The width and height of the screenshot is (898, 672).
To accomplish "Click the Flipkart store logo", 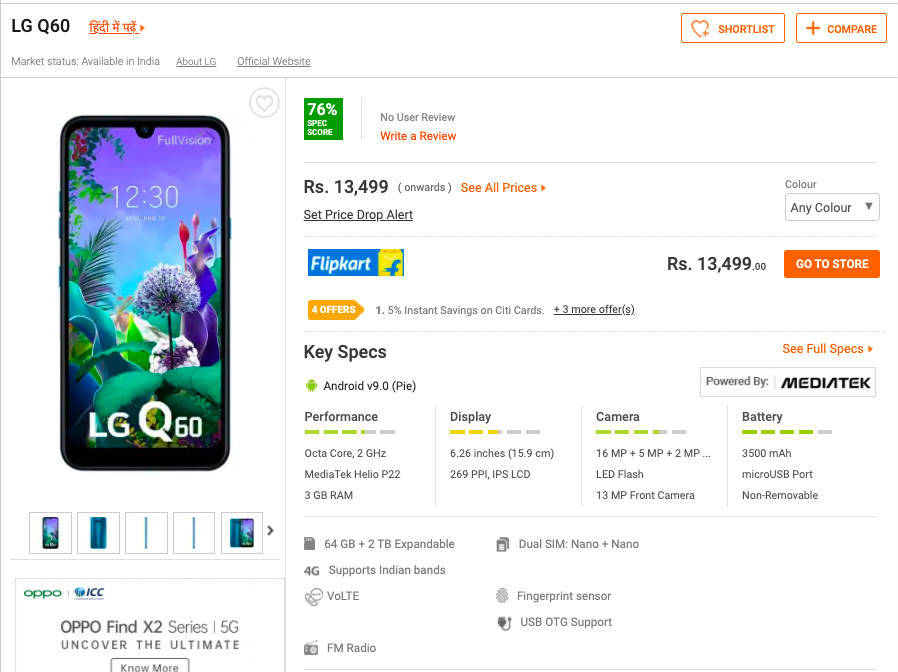I will pos(355,263).
